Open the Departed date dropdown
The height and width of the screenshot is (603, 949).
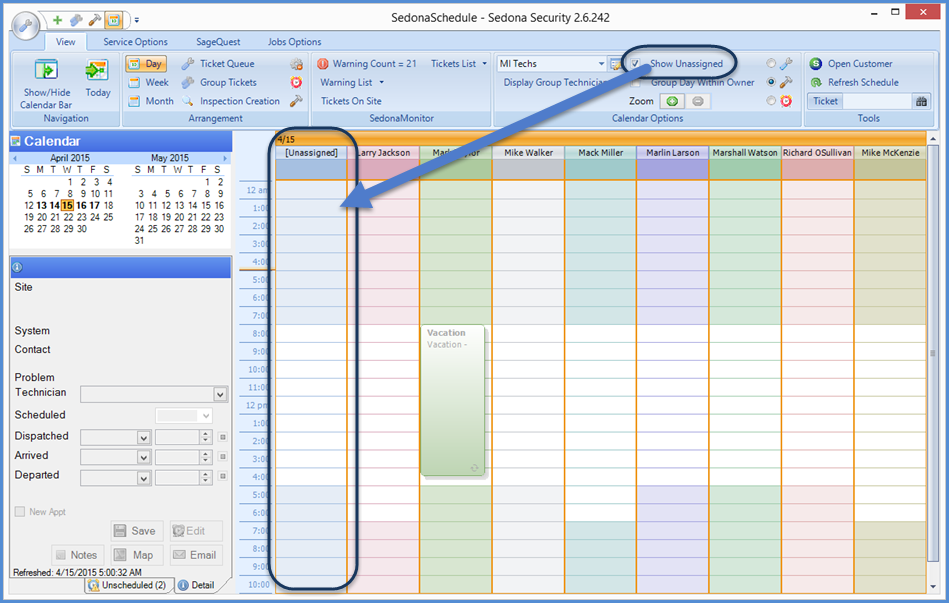tap(143, 478)
